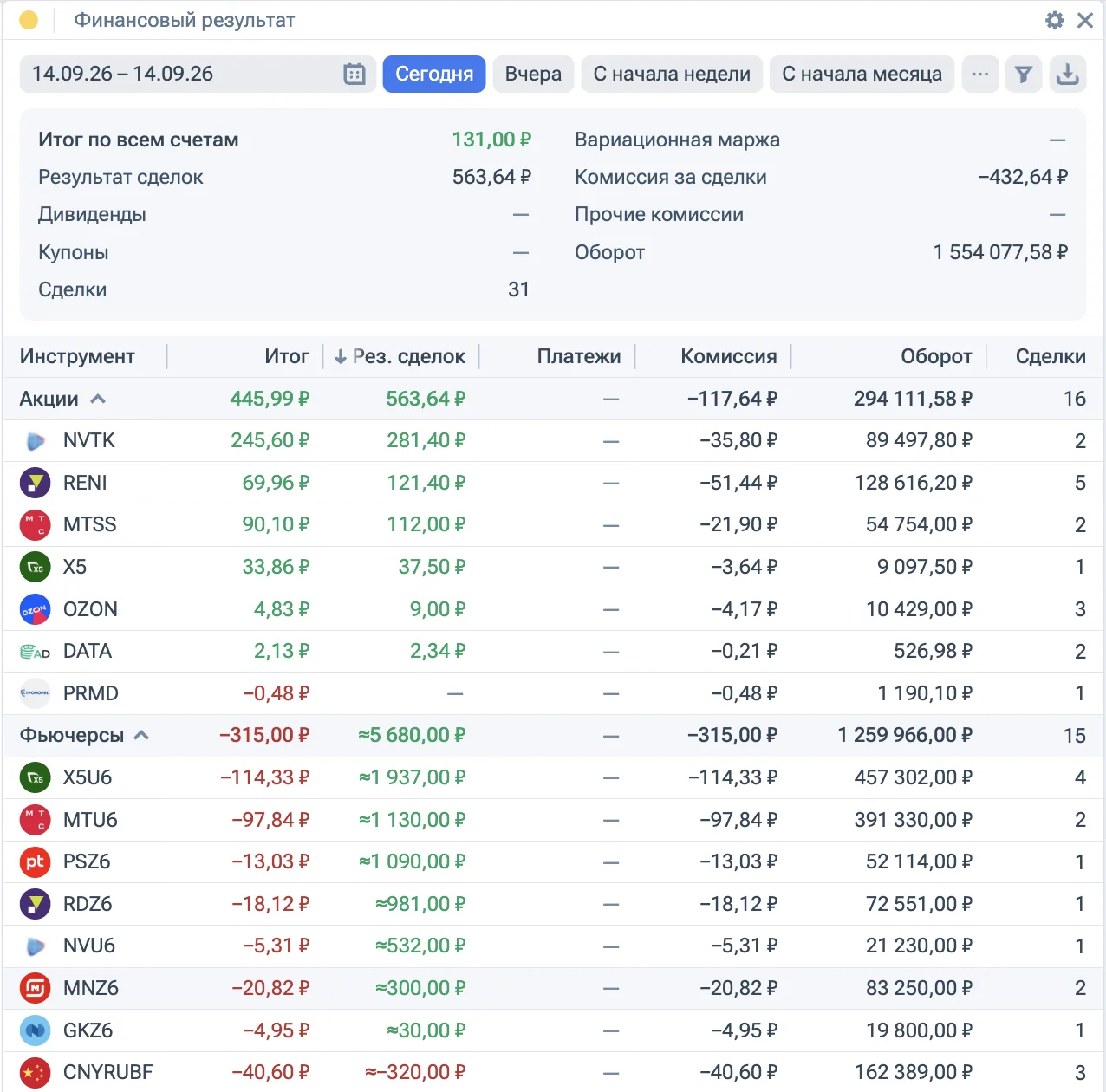
Task: Sort by Инструмент column header
Action: (x=77, y=356)
